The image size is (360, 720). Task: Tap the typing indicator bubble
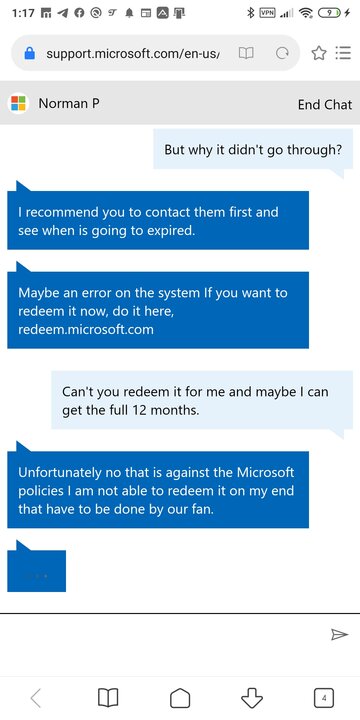(x=36, y=571)
